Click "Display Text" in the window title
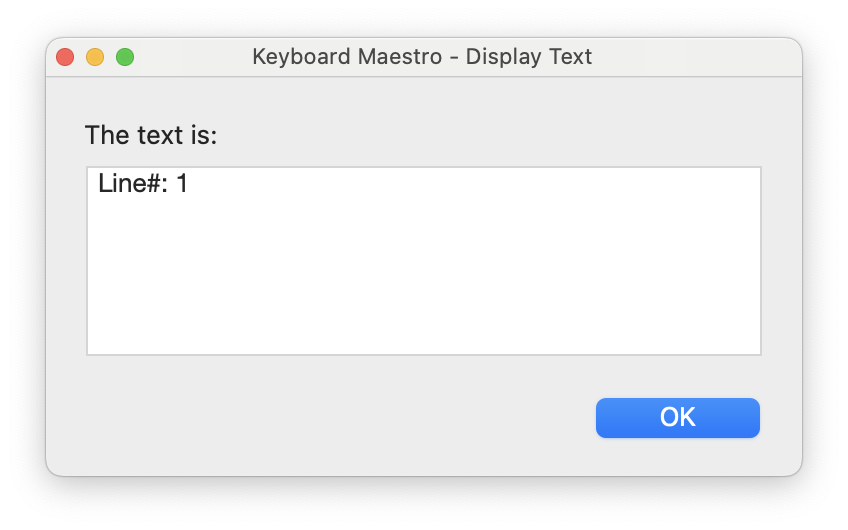Image resolution: width=848 pixels, height=530 pixels. [528, 57]
